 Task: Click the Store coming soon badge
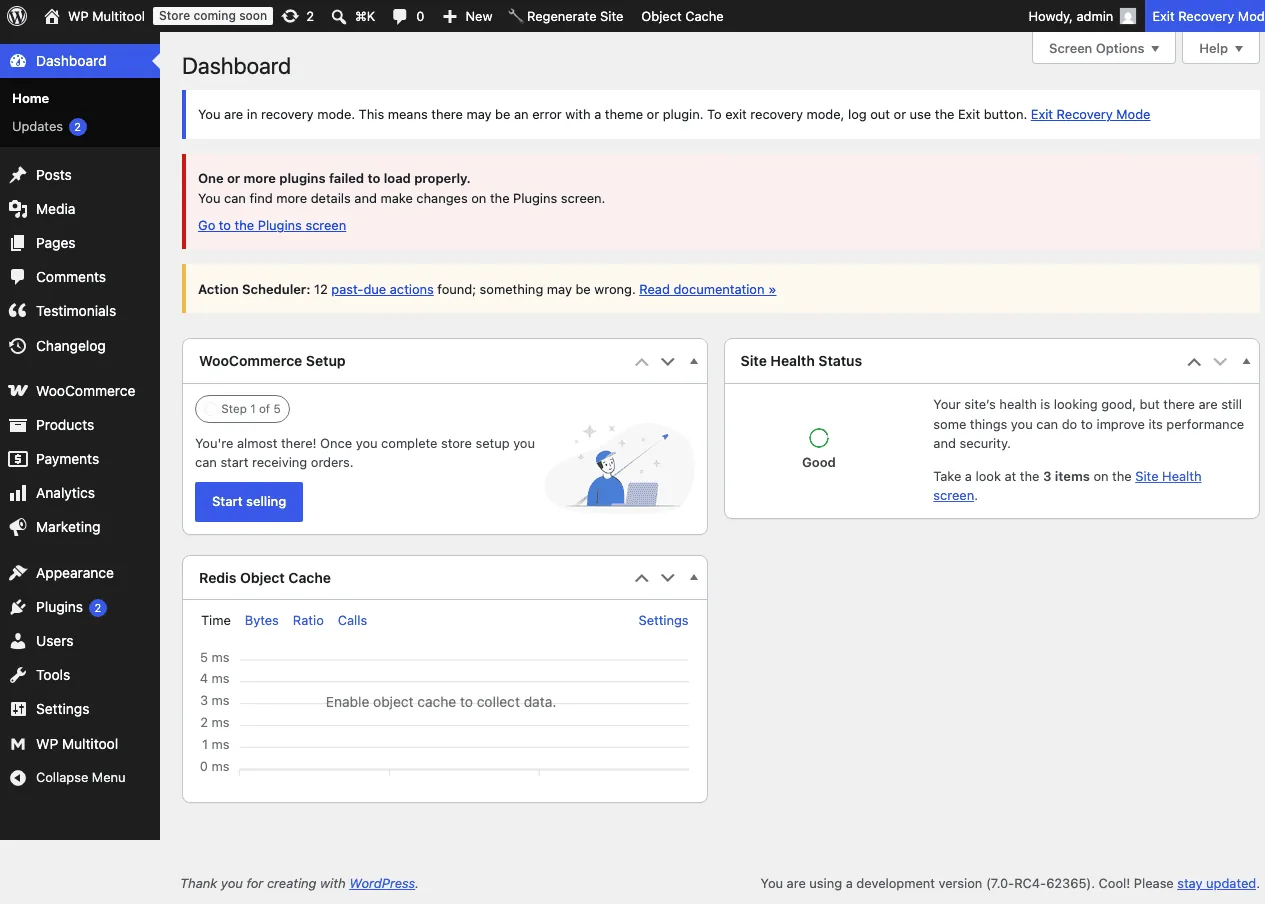tap(213, 16)
